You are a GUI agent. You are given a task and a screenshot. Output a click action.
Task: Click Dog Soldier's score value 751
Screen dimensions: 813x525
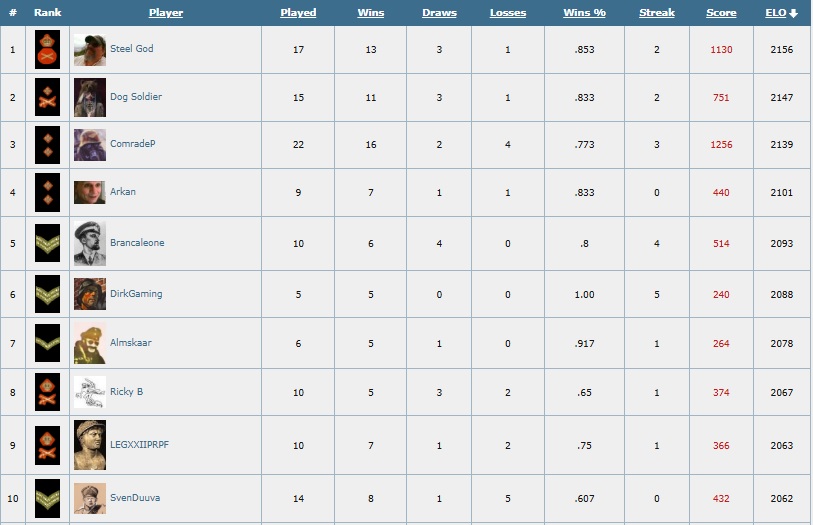[x=721, y=98]
